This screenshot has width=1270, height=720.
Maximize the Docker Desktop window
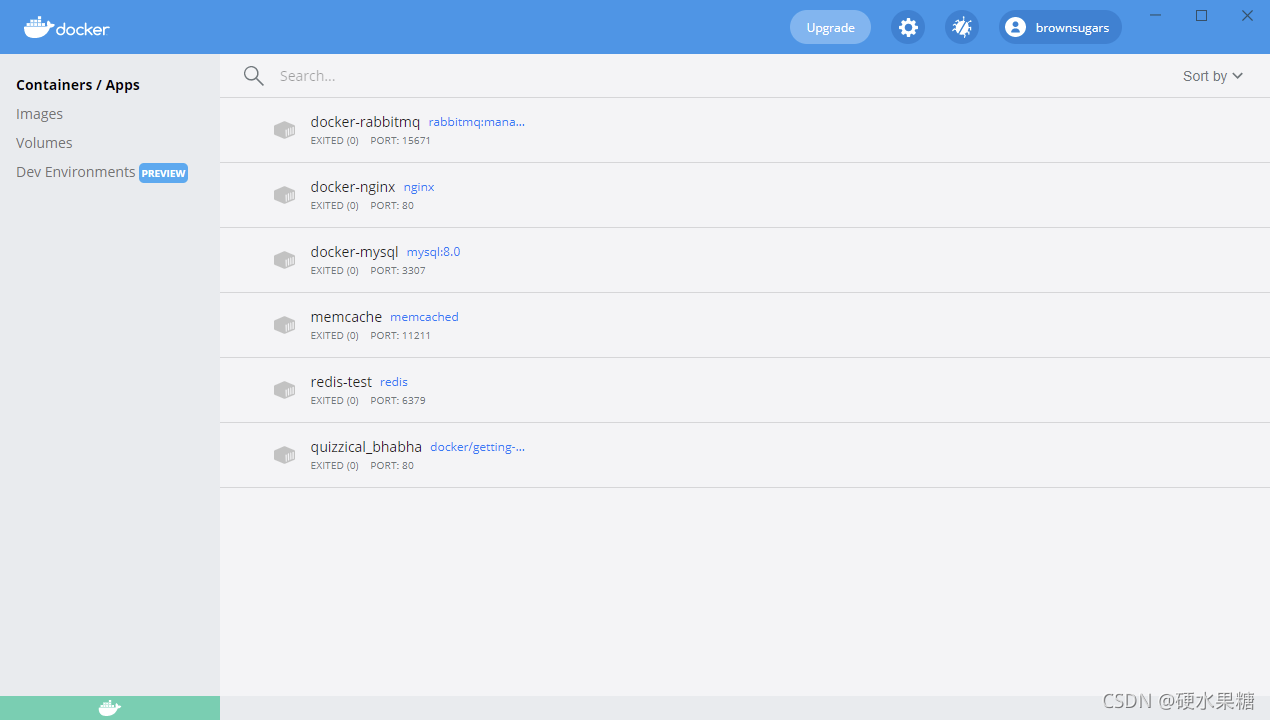coord(1202,15)
